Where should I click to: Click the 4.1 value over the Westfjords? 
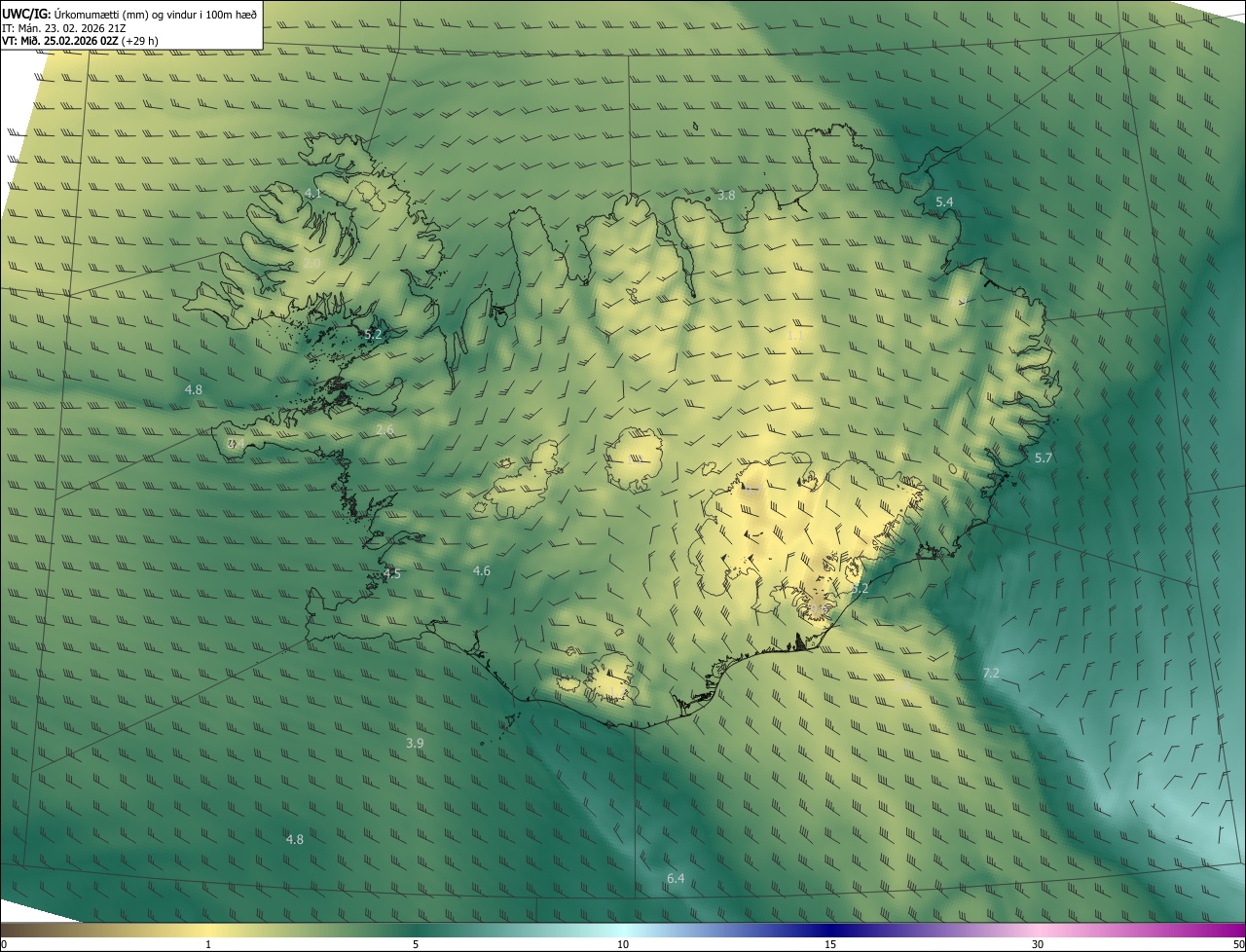[312, 194]
